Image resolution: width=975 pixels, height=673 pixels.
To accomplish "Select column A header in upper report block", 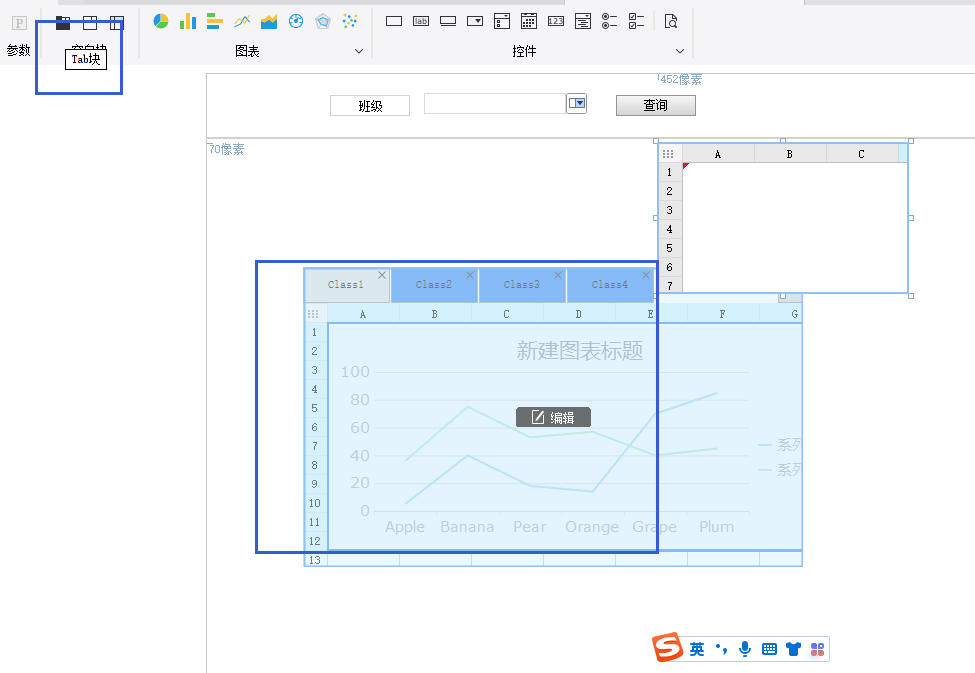I will pyautogui.click(x=718, y=154).
